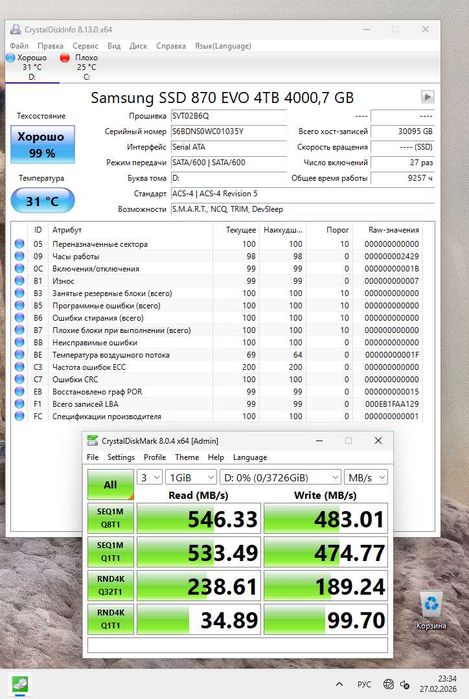Viewport: 469px width, 699px height.
Task: Select the Износ attribute name
Action: click(x=63, y=281)
